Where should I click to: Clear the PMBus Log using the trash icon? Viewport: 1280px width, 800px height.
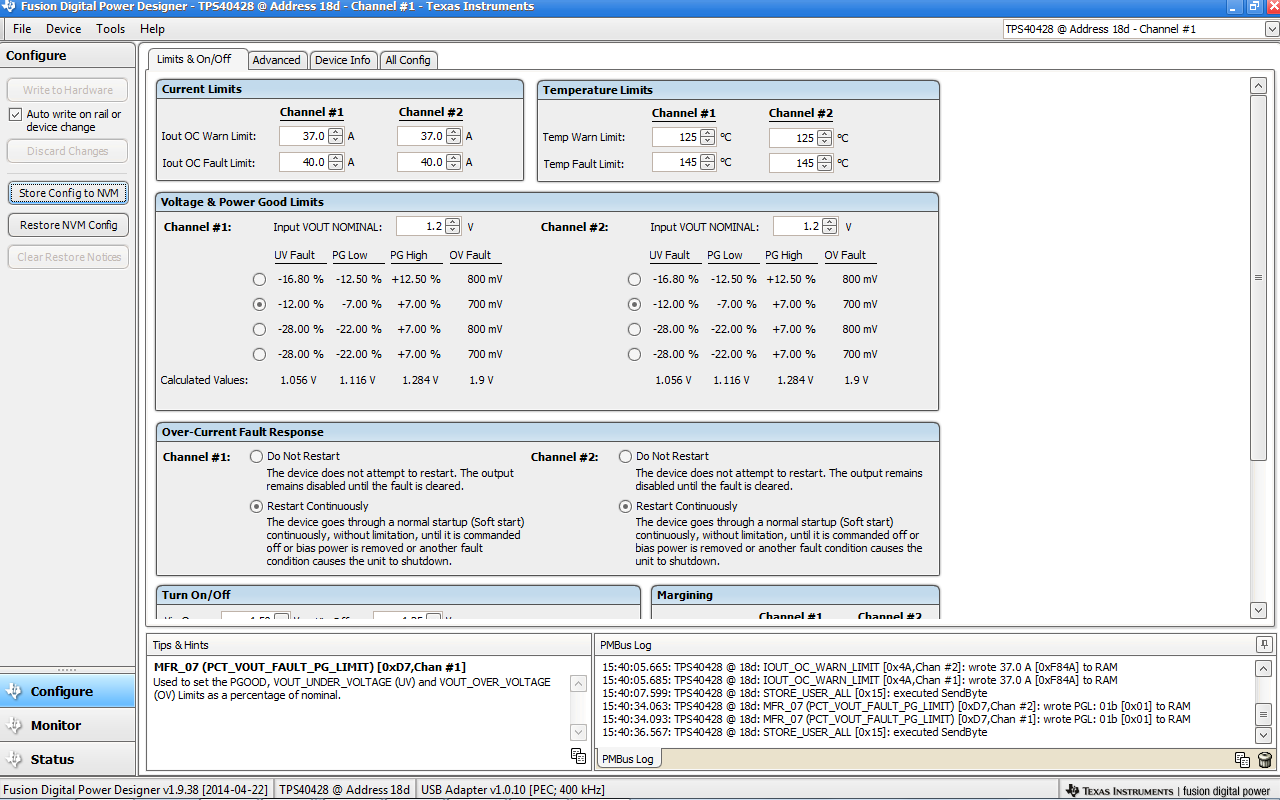(1265, 760)
